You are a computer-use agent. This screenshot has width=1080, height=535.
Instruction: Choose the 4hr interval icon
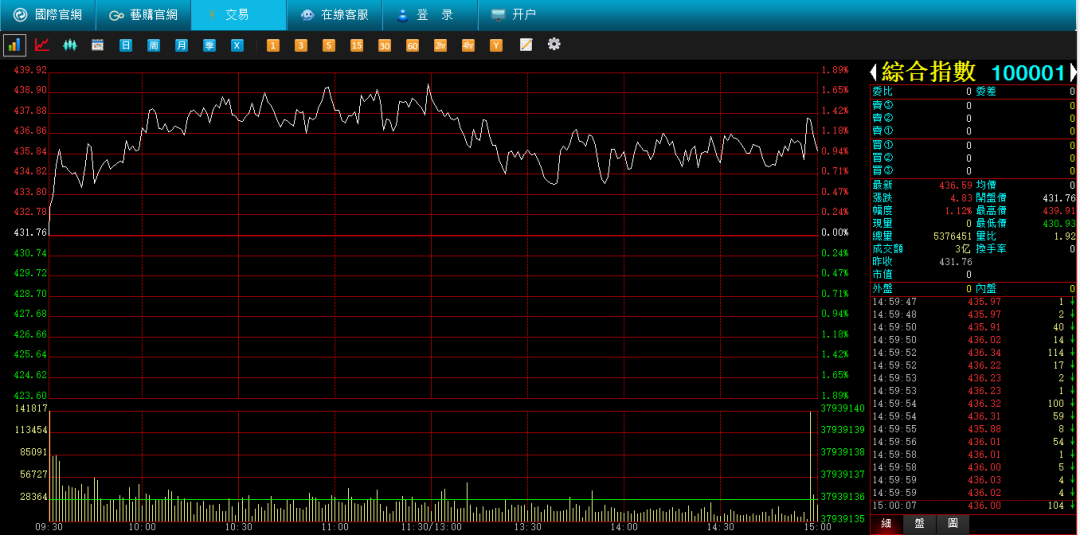pyautogui.click(x=468, y=45)
